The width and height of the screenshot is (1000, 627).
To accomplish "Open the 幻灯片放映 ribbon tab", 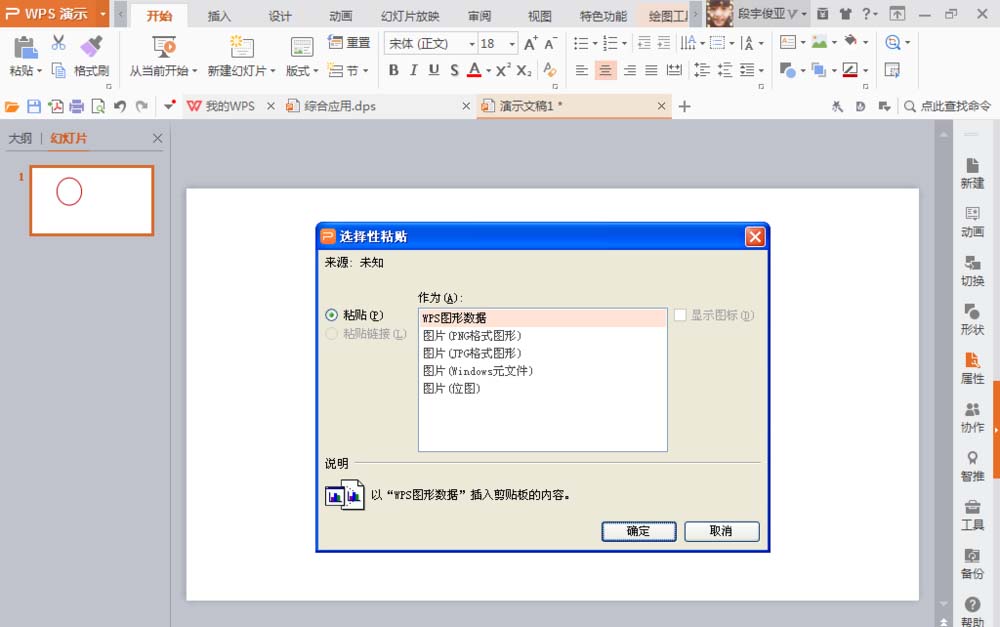I will point(410,16).
